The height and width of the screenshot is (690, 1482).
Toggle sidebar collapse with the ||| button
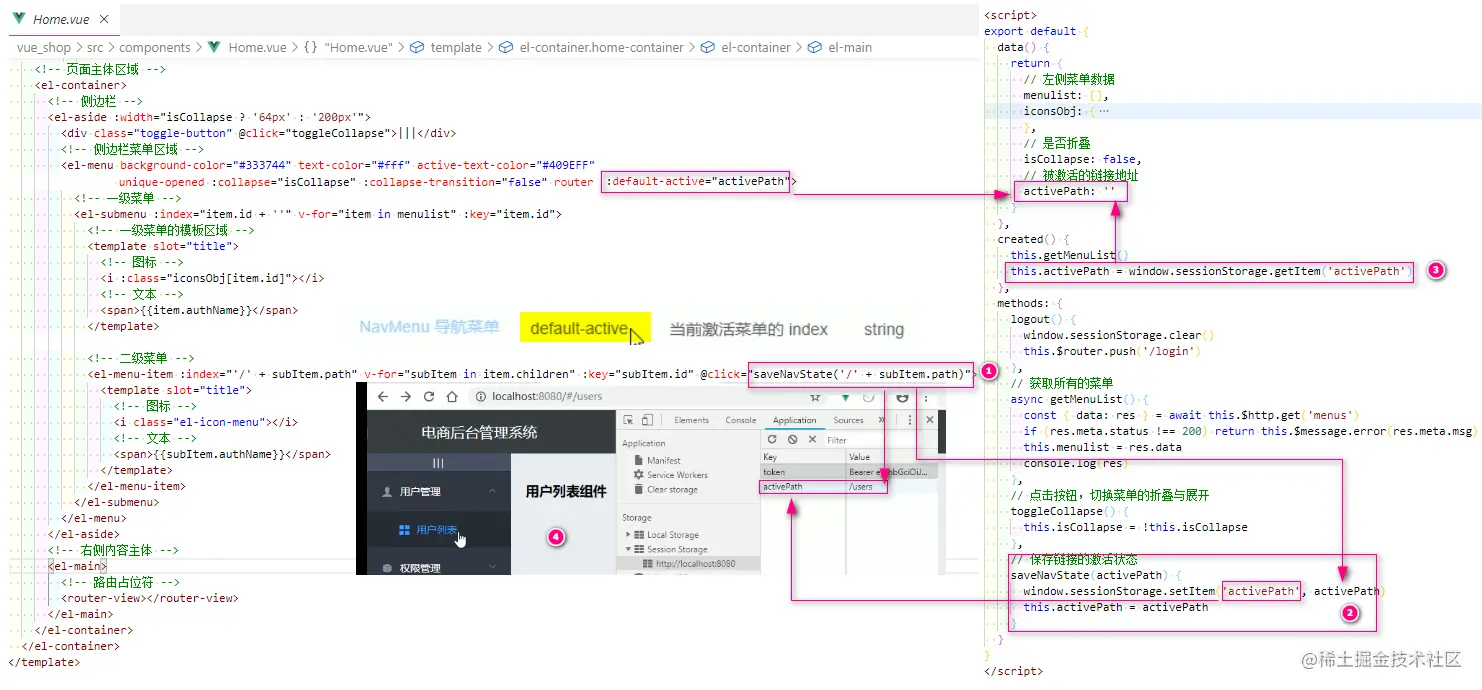[x=438, y=463]
